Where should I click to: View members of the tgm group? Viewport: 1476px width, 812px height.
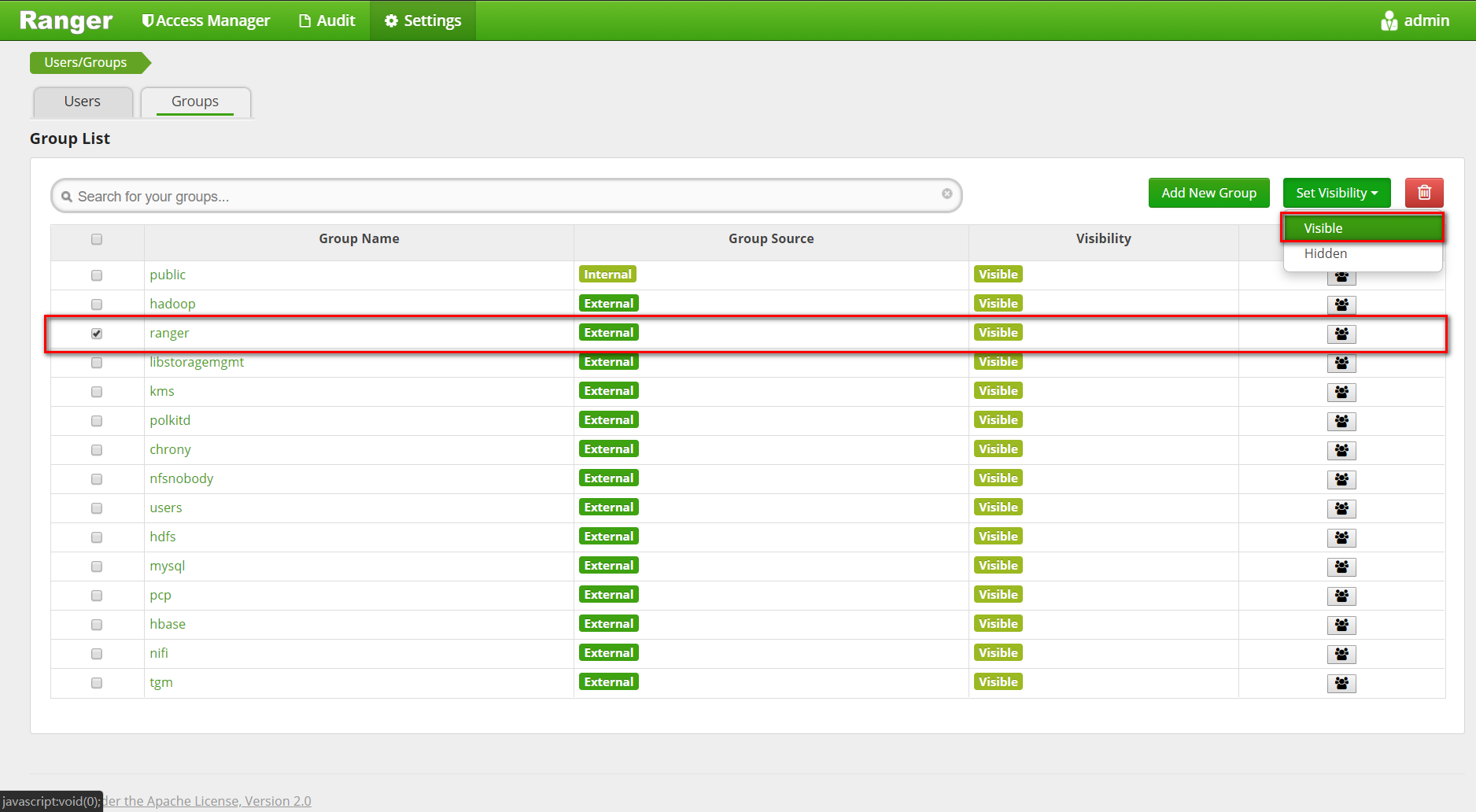pyautogui.click(x=1341, y=683)
